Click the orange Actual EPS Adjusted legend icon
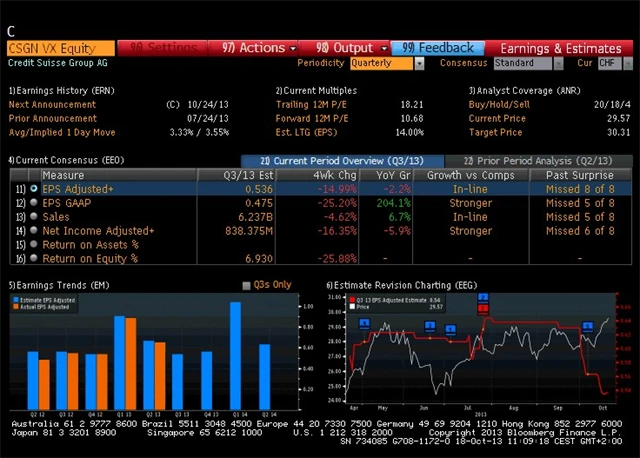Viewport: 640px width, 458px height. click(x=17, y=307)
